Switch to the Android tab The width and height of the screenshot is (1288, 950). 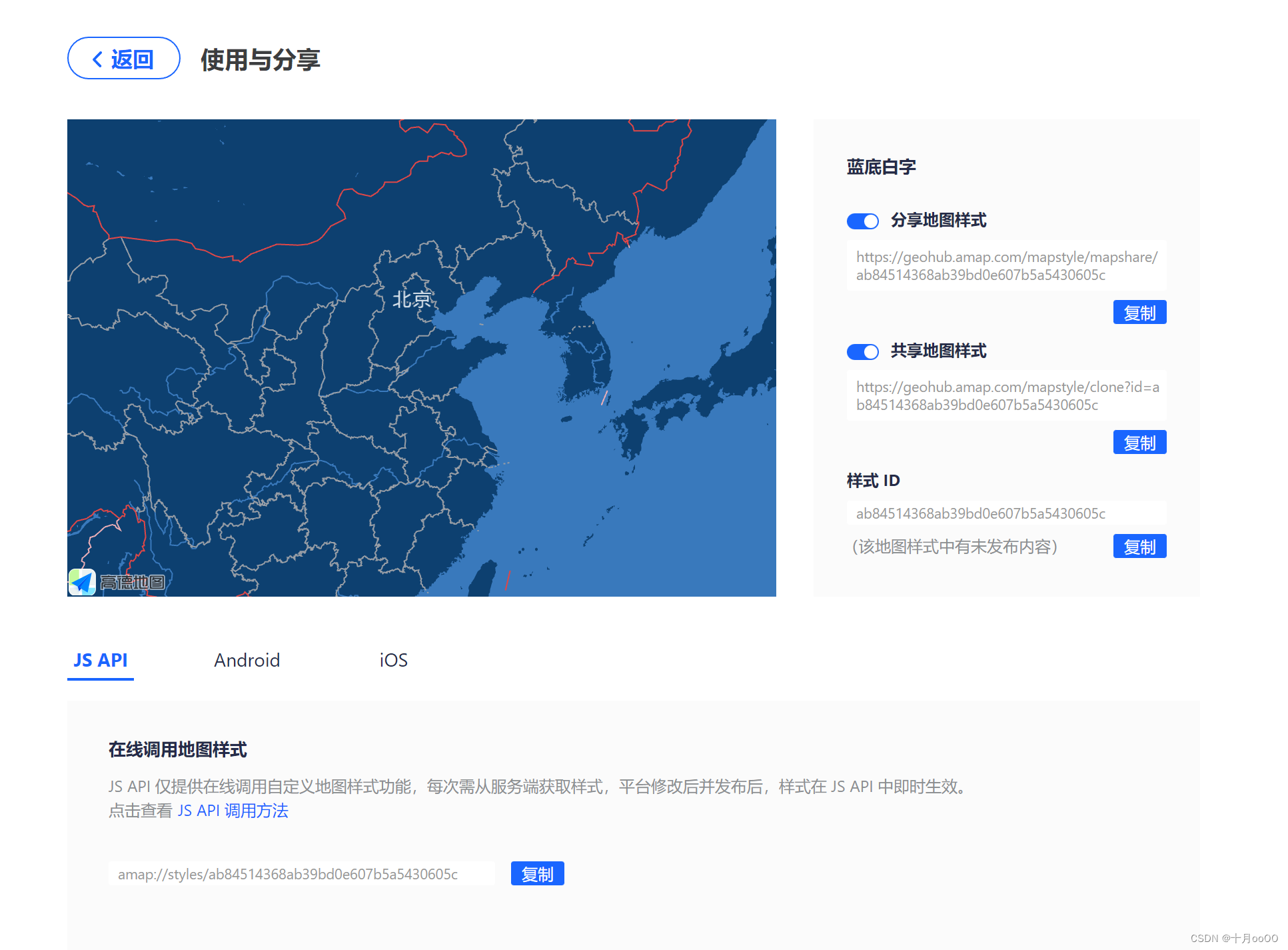[x=247, y=661]
